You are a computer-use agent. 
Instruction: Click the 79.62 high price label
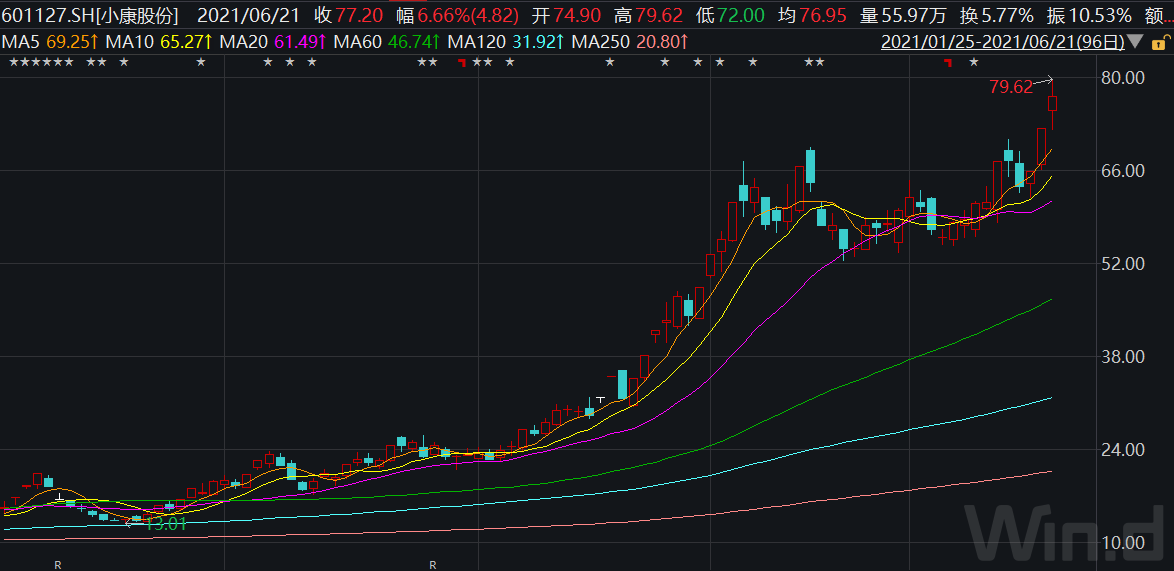click(1010, 87)
